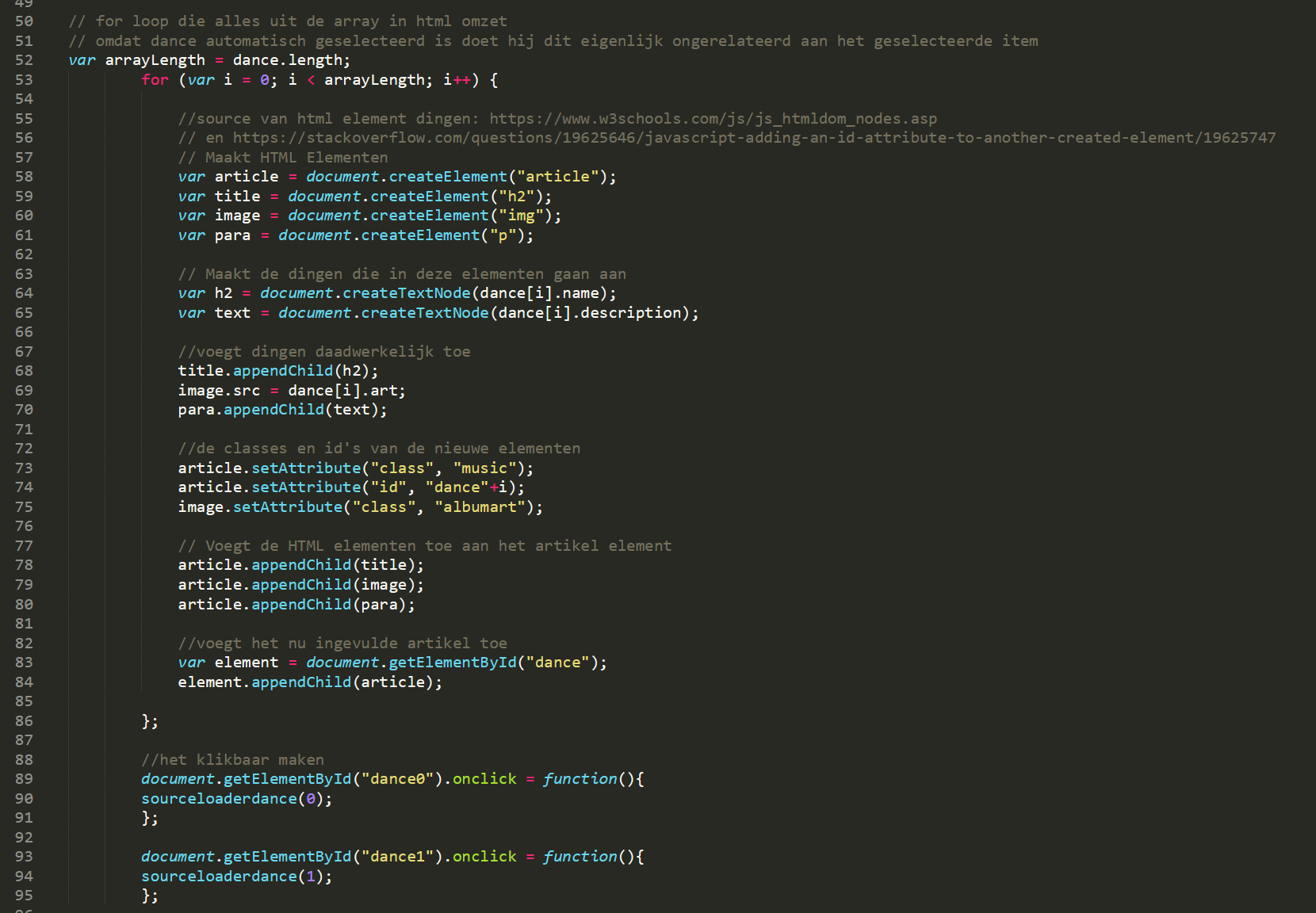Click 'article.appendChild(title)' line
This screenshot has height=913, width=1316.
[x=301, y=565]
